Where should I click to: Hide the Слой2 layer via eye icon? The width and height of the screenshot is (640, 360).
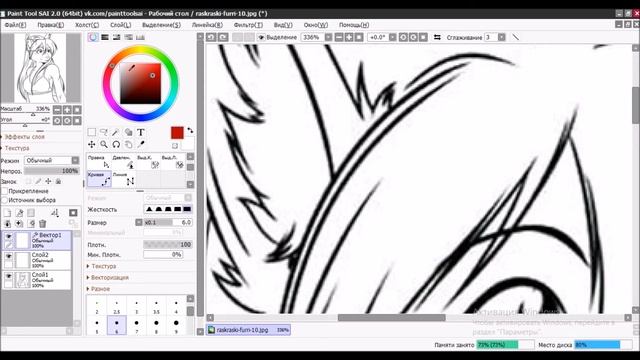coord(8,256)
